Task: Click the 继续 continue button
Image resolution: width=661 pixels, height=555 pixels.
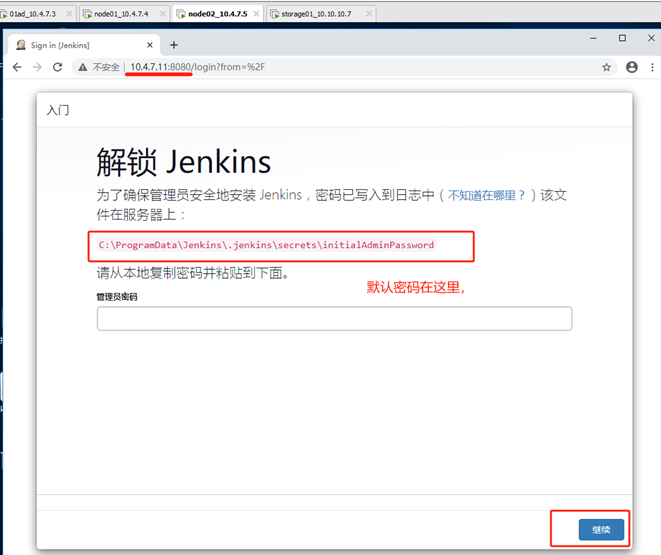Action: click(601, 530)
